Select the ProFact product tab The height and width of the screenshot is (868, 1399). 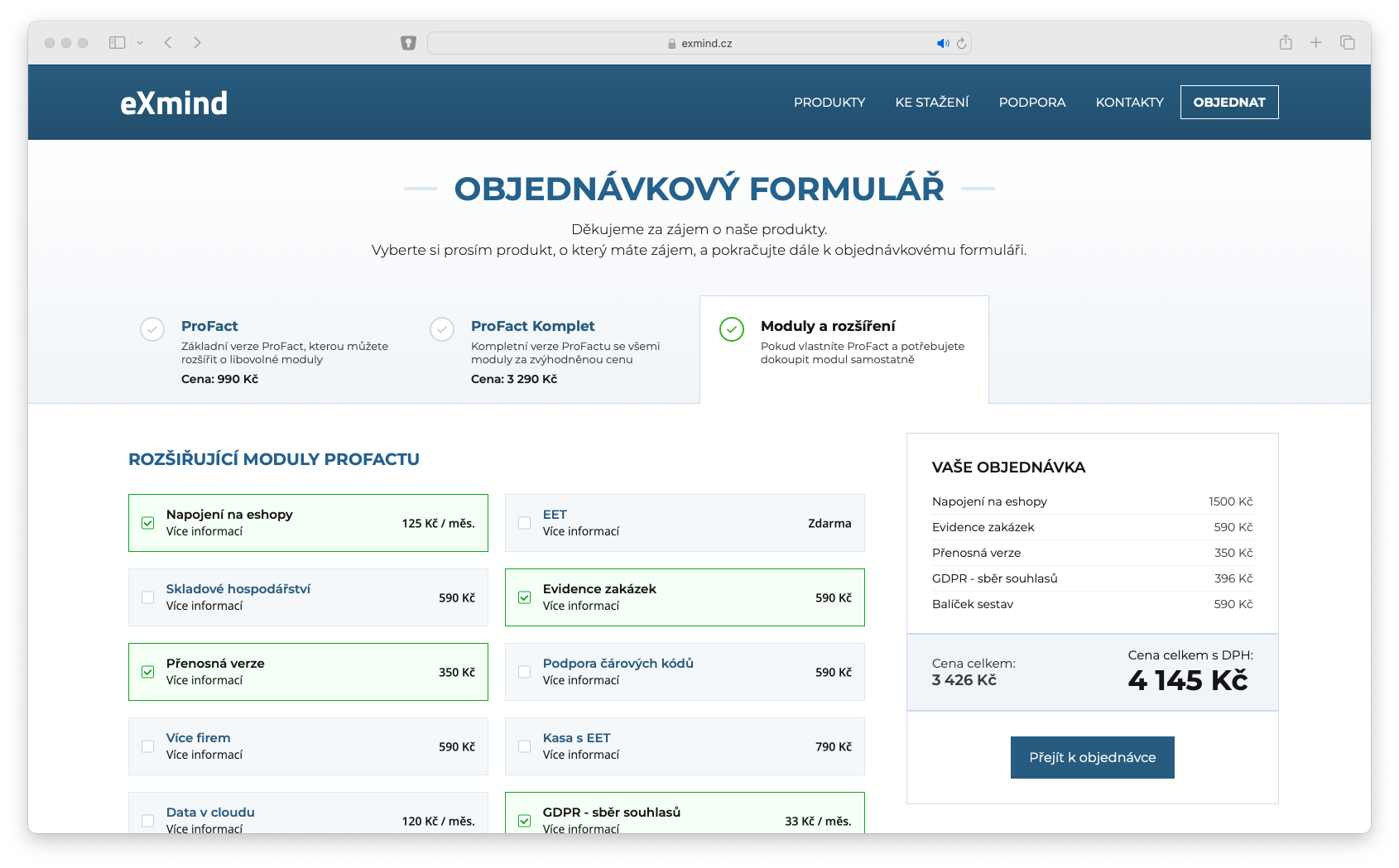265,350
